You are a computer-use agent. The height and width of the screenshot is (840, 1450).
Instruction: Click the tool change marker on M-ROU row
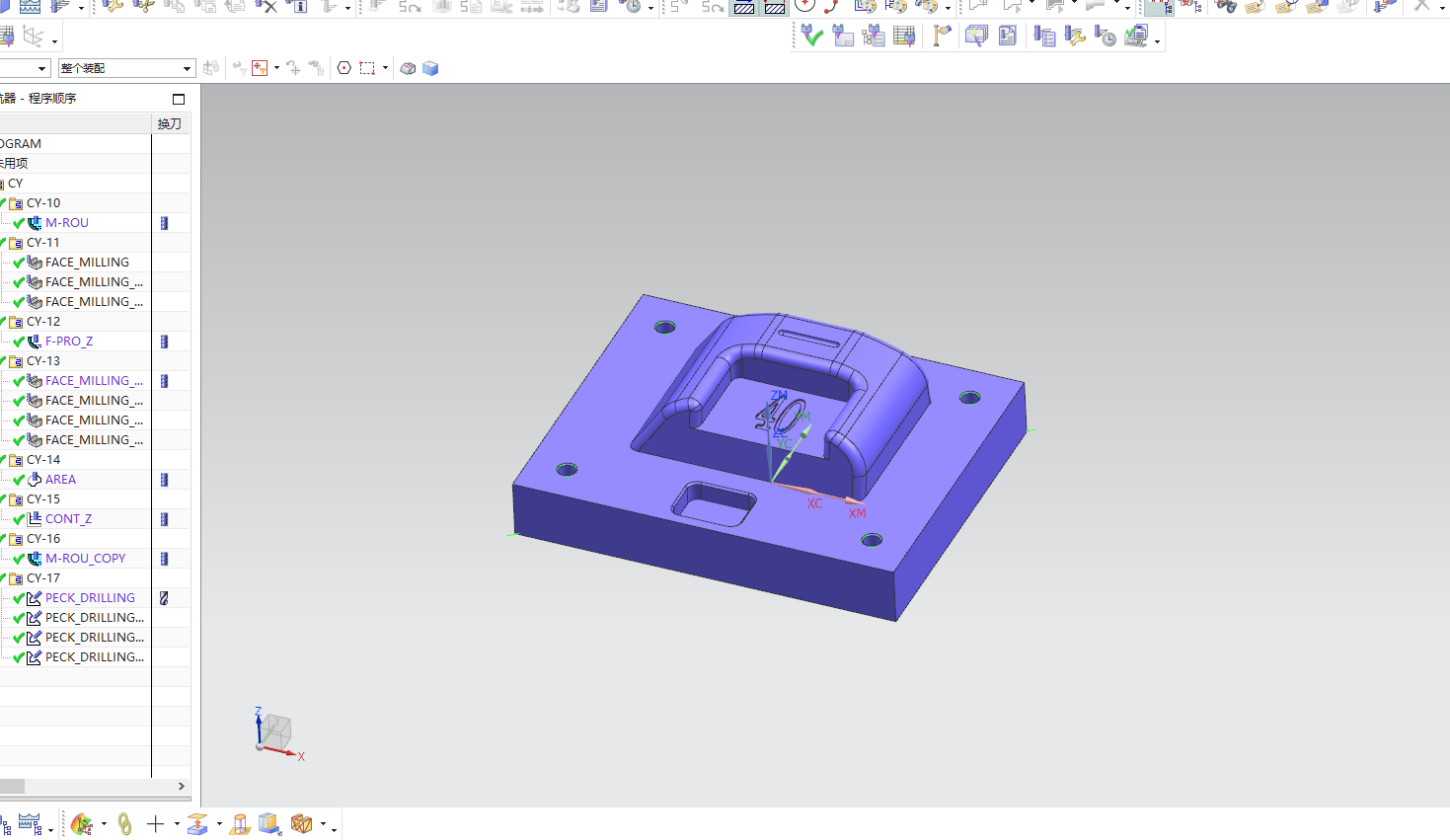[165, 223]
